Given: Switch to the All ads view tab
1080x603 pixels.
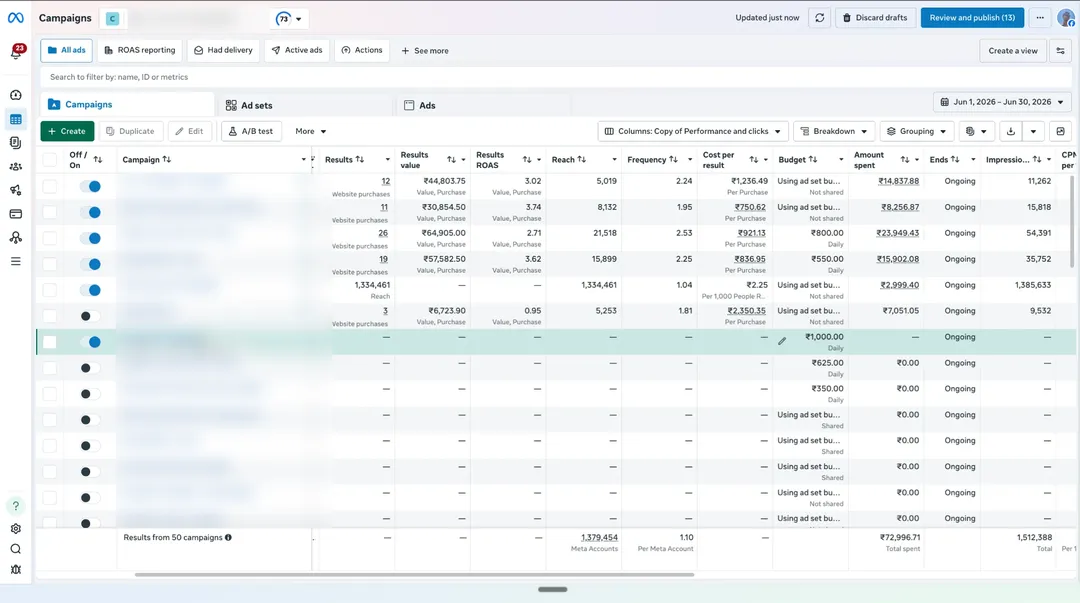Looking at the screenshot, I should coord(66,50).
